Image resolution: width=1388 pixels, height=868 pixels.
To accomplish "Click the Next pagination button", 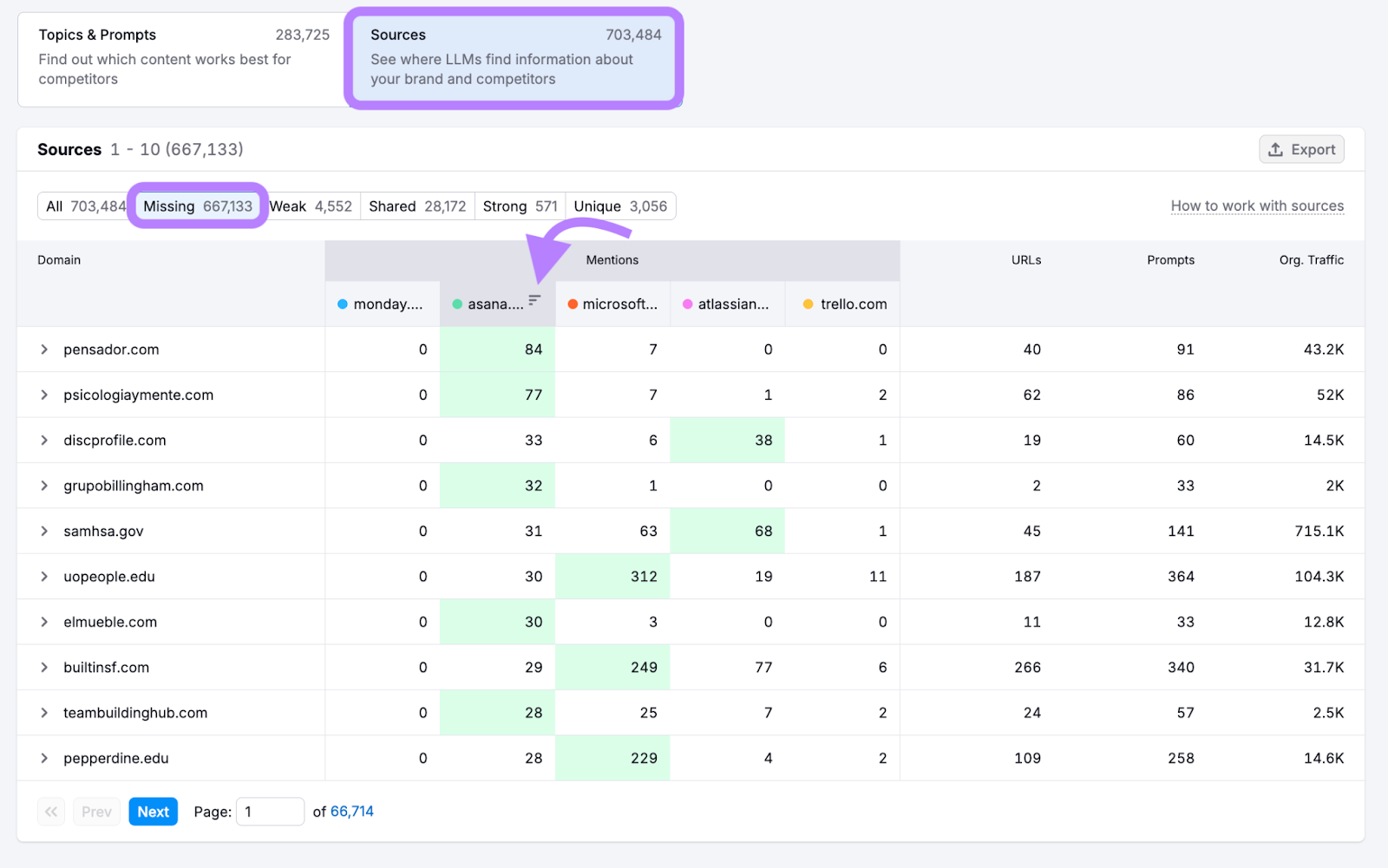I will pos(153,811).
